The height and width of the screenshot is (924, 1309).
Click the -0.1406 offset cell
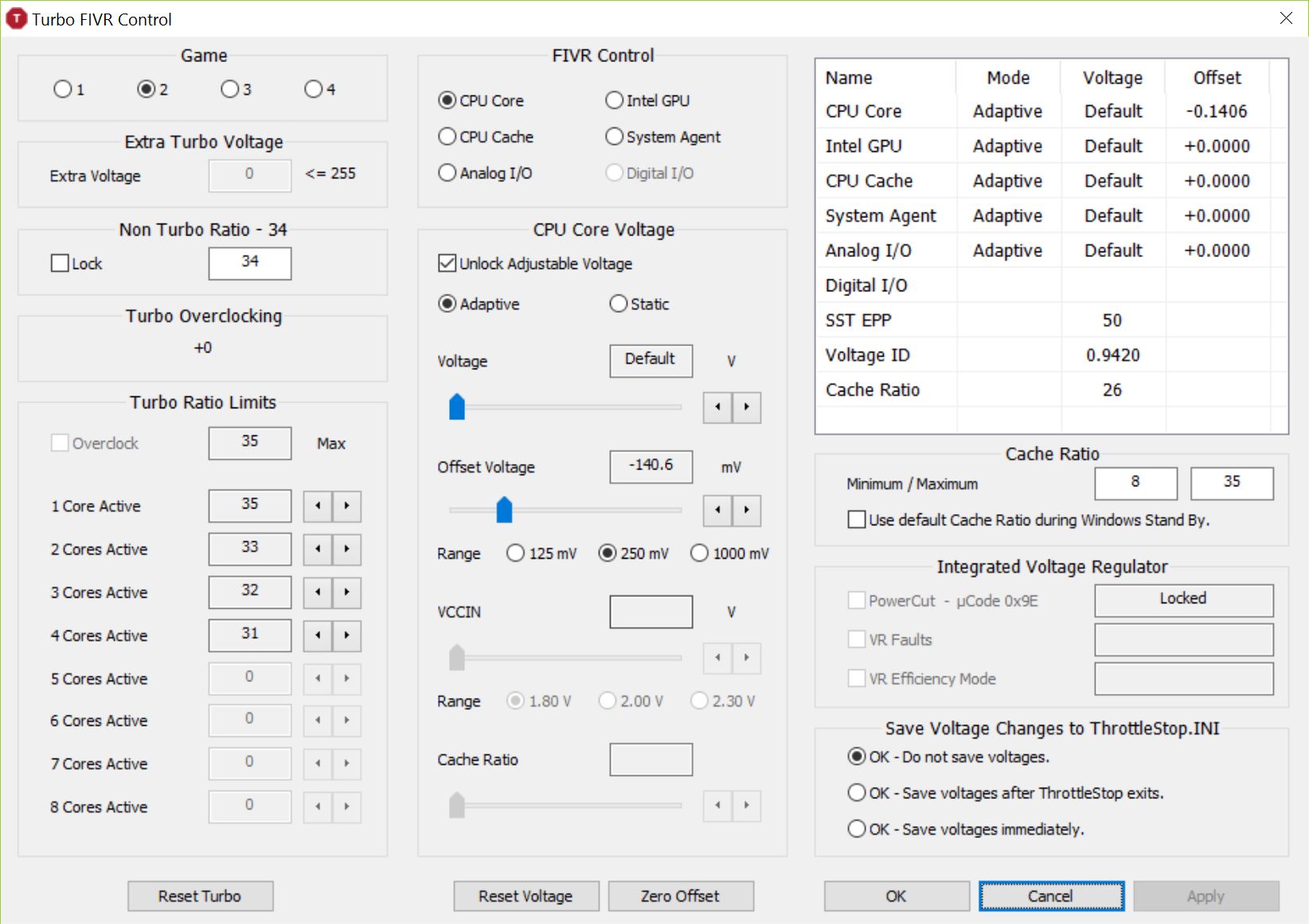(1217, 111)
